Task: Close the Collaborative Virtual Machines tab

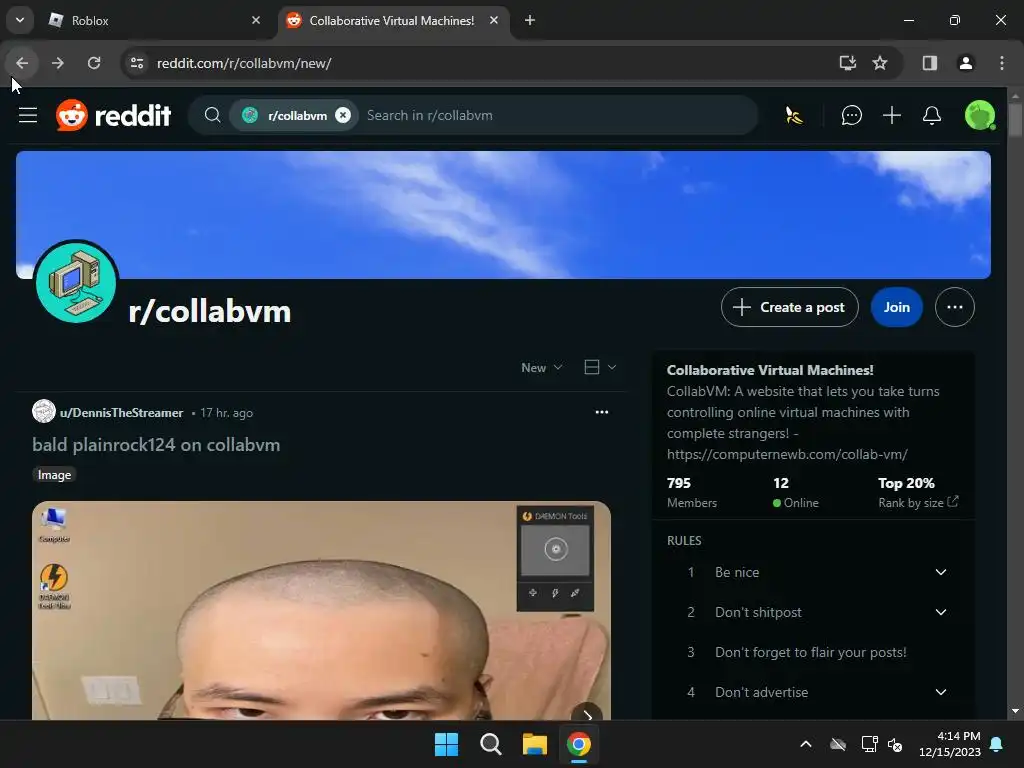Action: 494,20
